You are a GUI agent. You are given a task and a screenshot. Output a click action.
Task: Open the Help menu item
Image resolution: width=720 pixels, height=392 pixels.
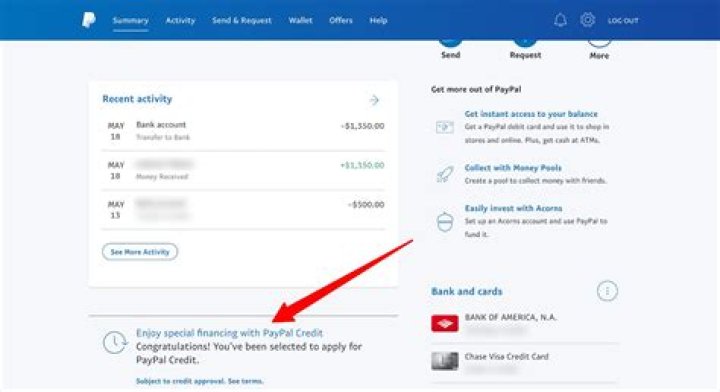pyautogui.click(x=378, y=20)
